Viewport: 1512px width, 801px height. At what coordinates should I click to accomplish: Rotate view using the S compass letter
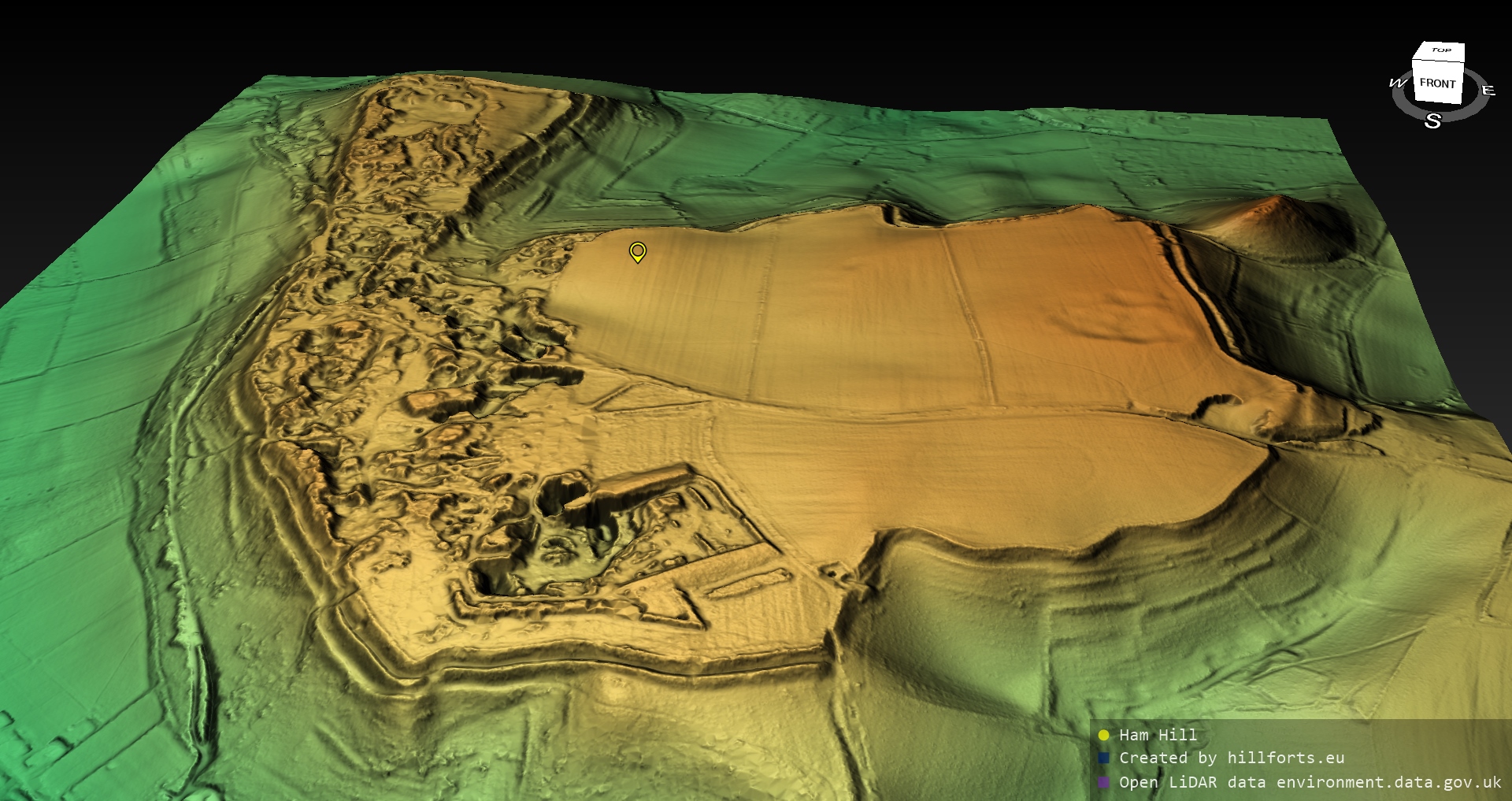(1432, 121)
